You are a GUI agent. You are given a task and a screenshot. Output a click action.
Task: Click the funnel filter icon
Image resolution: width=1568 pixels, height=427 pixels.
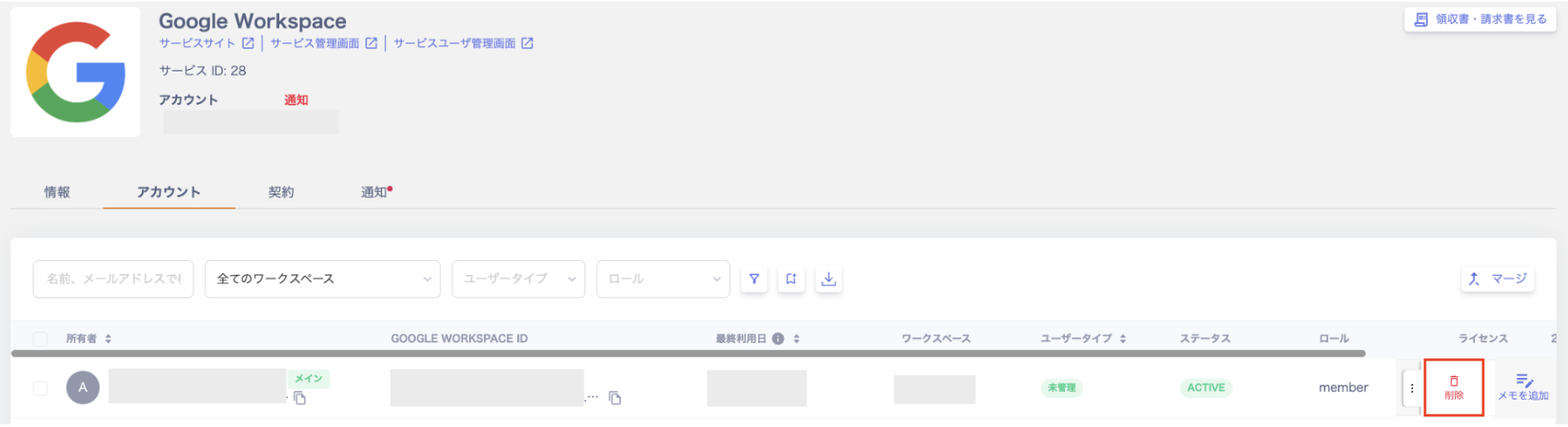coord(754,279)
